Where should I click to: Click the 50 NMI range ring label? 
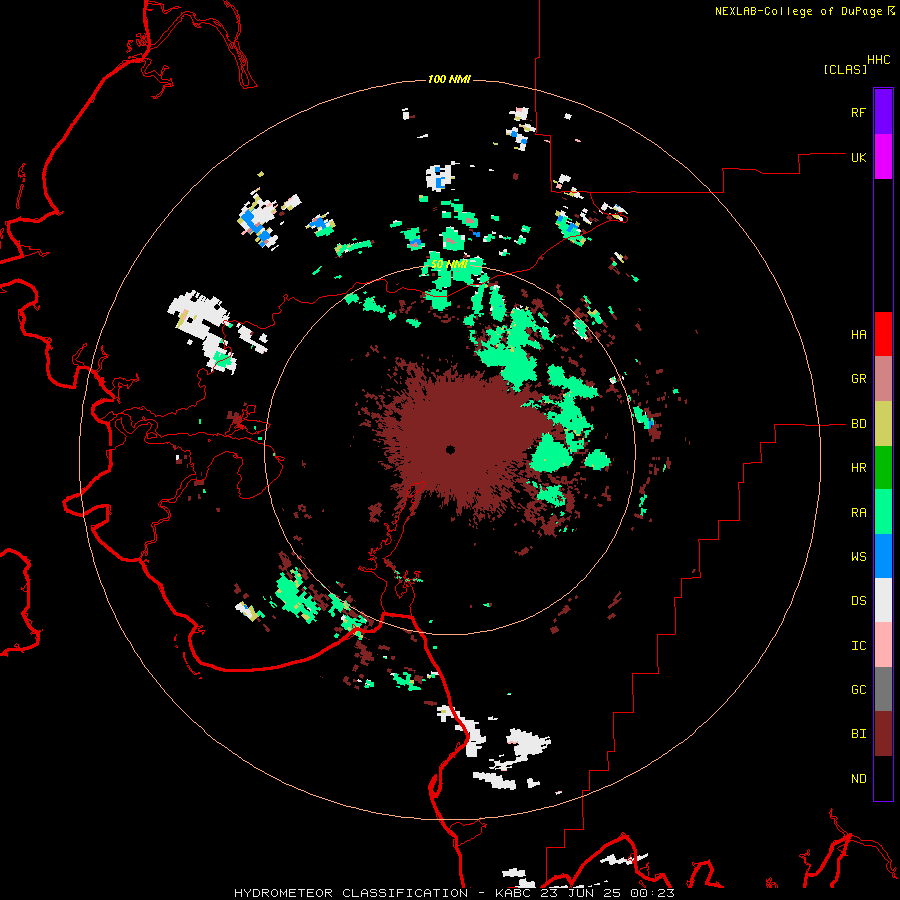click(449, 265)
